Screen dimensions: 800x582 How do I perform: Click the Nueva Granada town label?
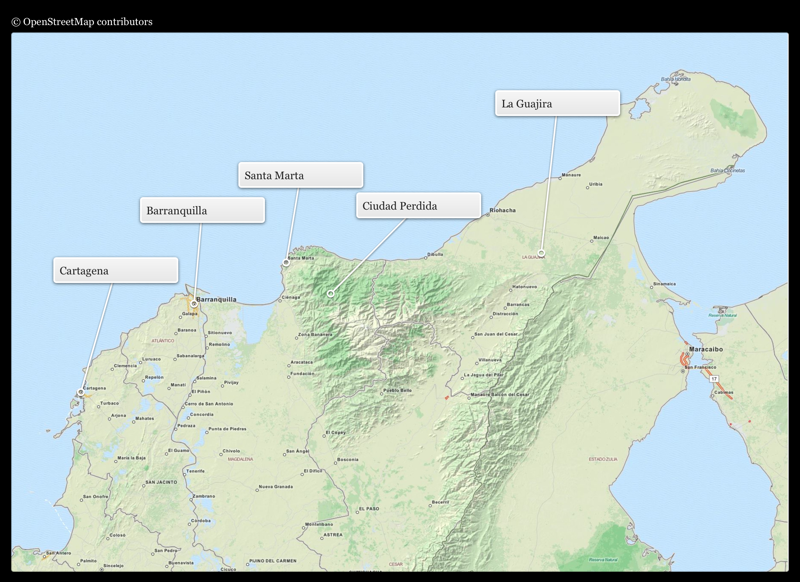tap(277, 487)
